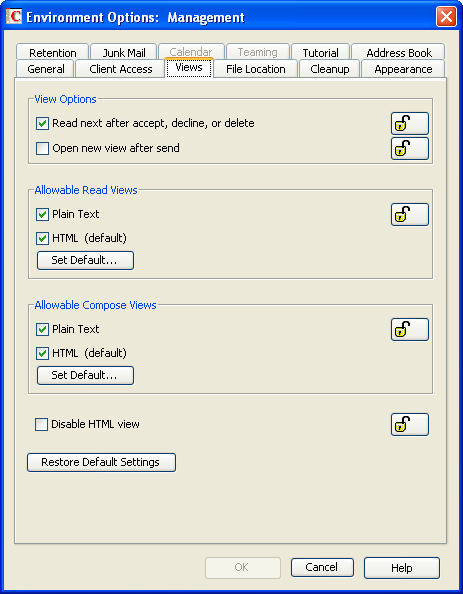
Task: Toggle 'Read next after accept, decline, or delete'
Action: pyautogui.click(x=42, y=123)
